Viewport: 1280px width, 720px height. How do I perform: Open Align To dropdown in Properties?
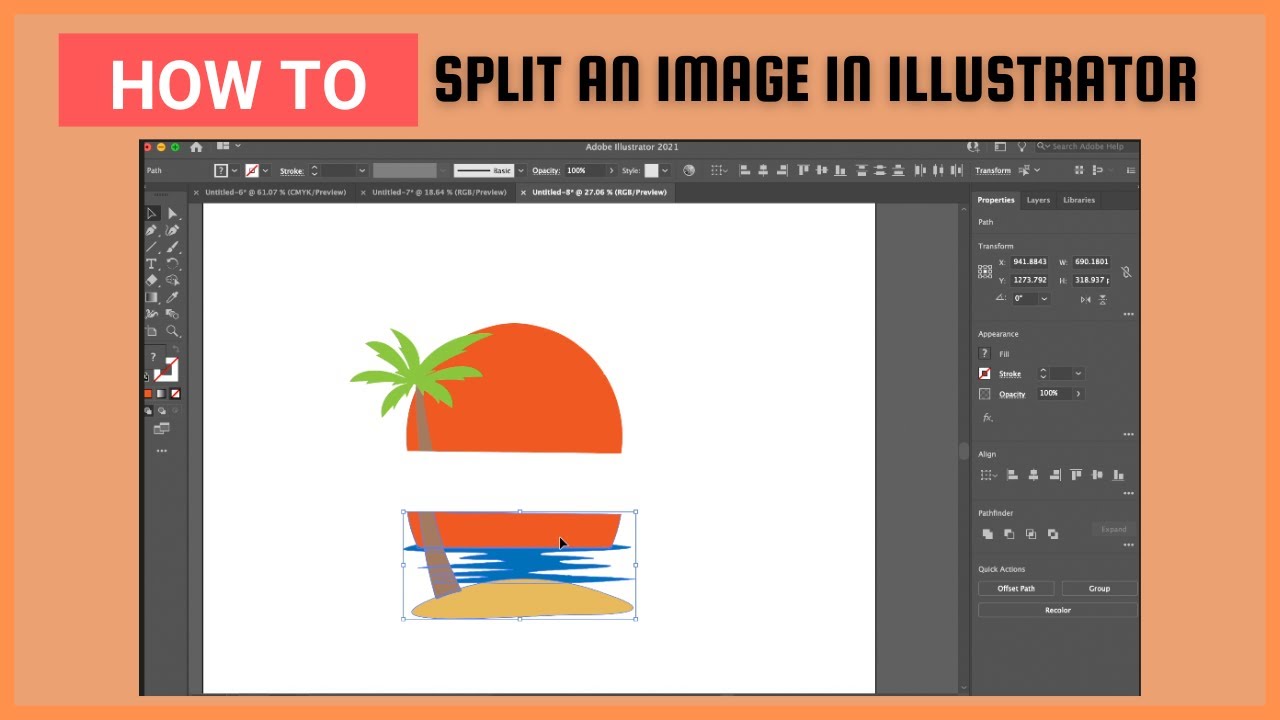tap(988, 475)
